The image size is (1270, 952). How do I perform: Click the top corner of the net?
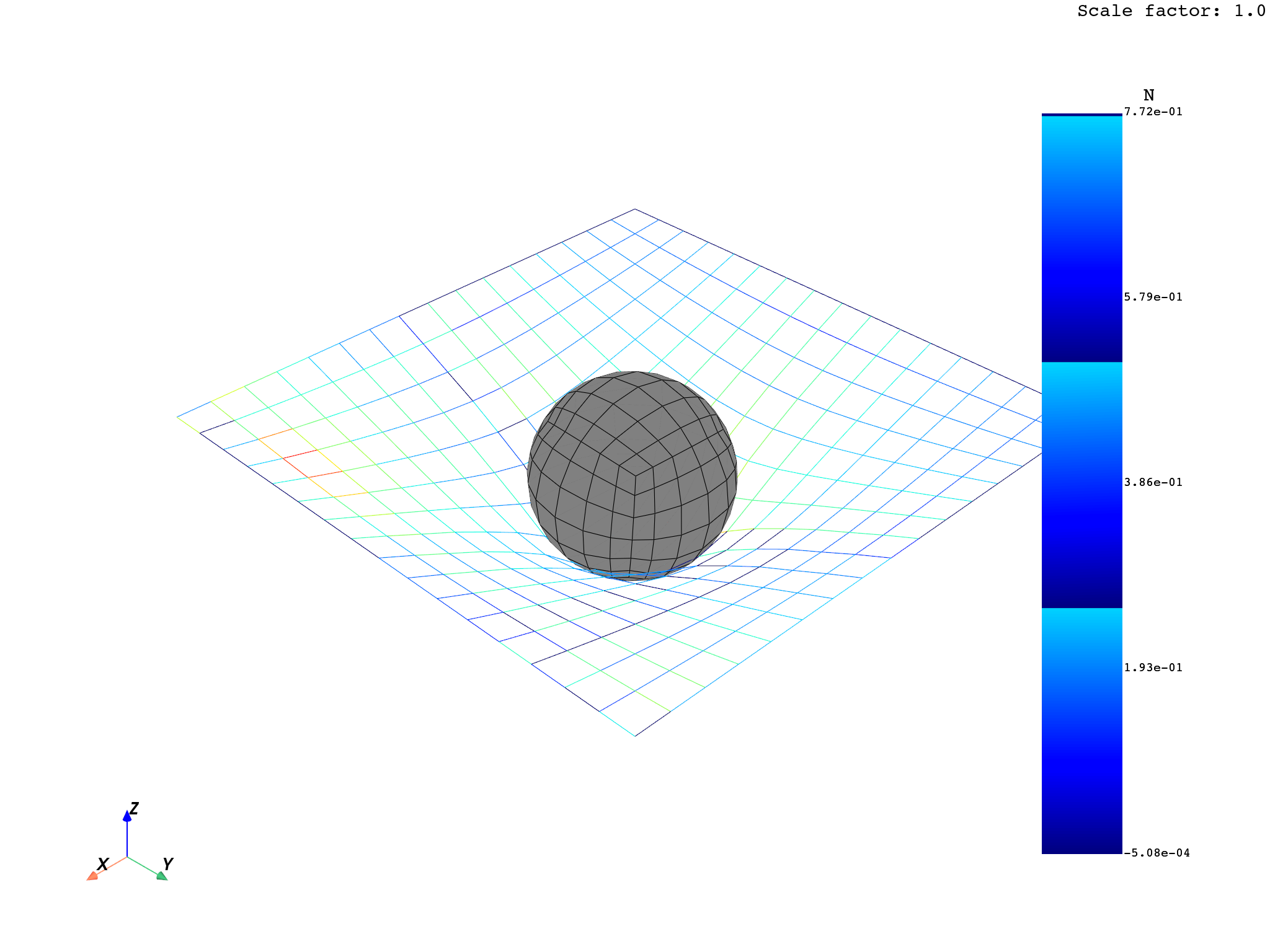tap(634, 209)
